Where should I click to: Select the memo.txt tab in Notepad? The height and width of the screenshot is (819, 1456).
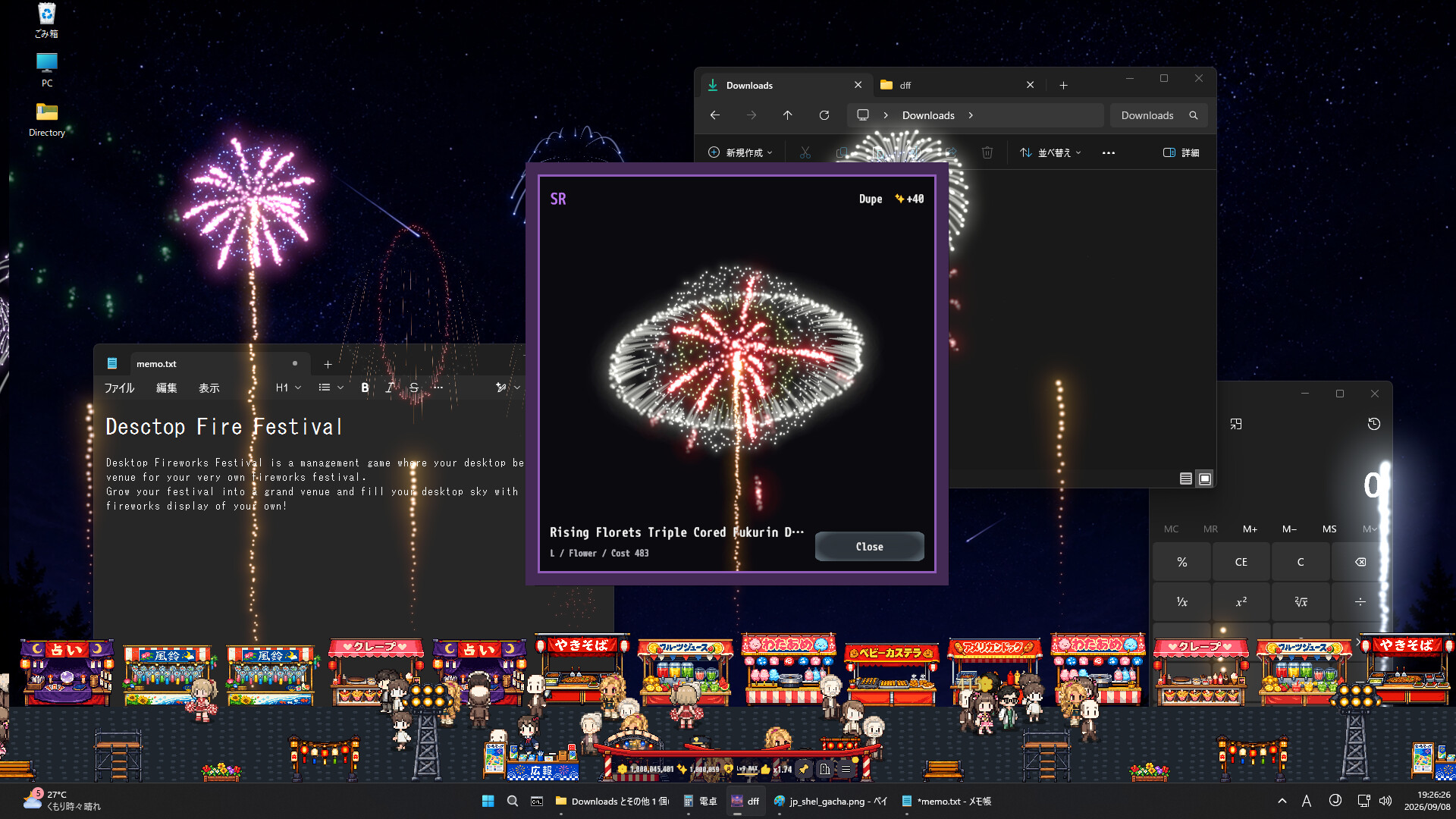point(220,364)
